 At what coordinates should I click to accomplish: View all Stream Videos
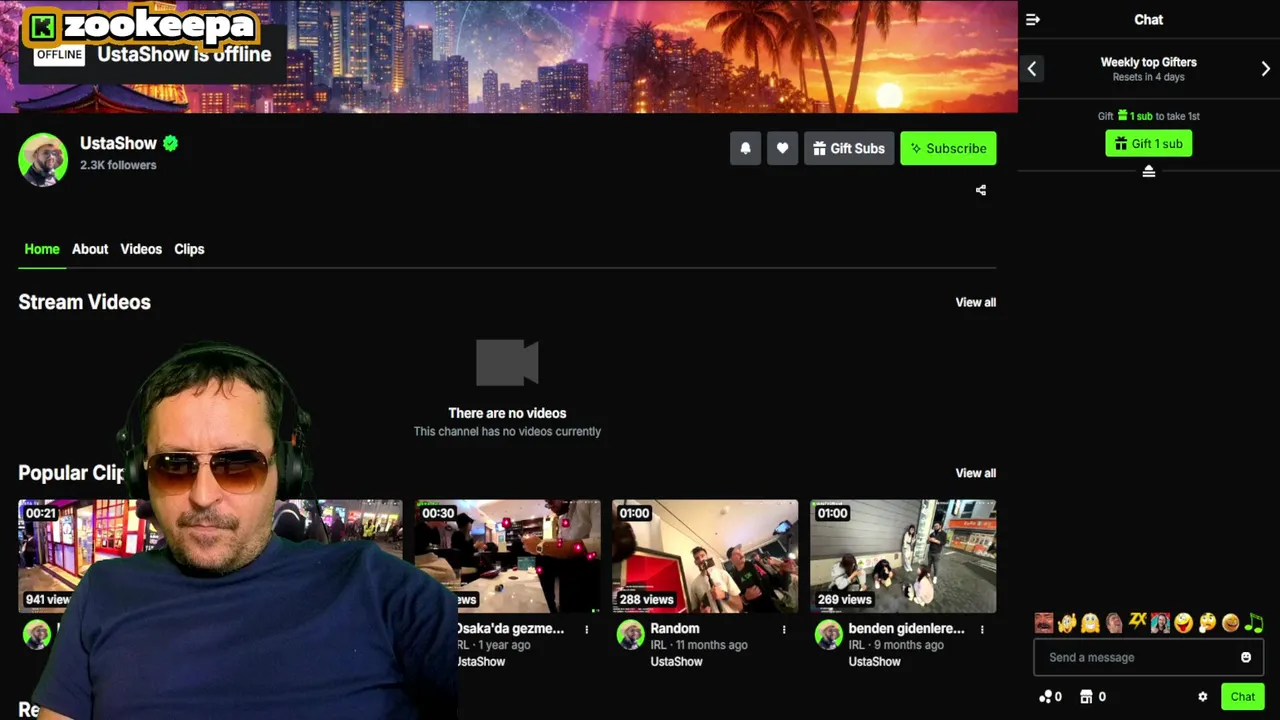click(x=976, y=302)
